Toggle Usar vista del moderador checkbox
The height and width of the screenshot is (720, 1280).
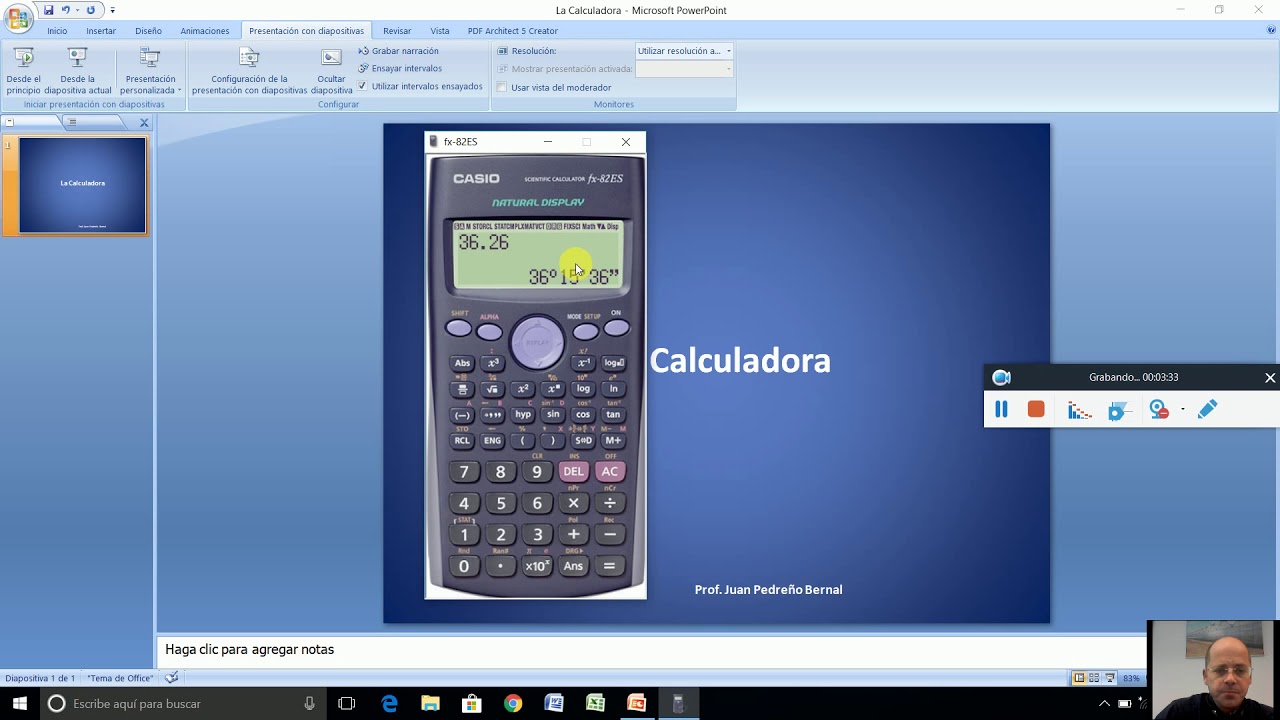point(502,87)
